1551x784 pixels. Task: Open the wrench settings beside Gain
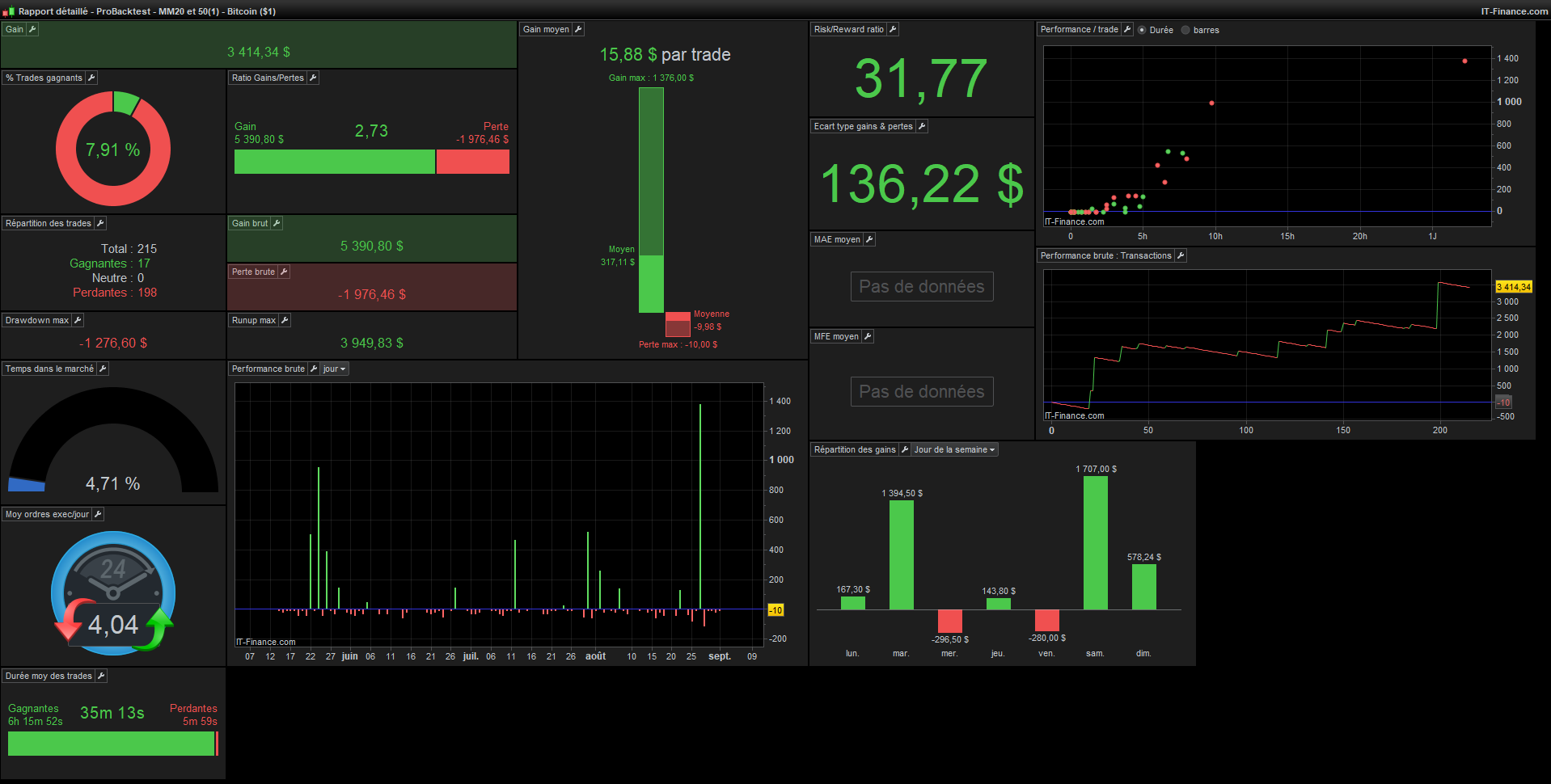[32, 29]
